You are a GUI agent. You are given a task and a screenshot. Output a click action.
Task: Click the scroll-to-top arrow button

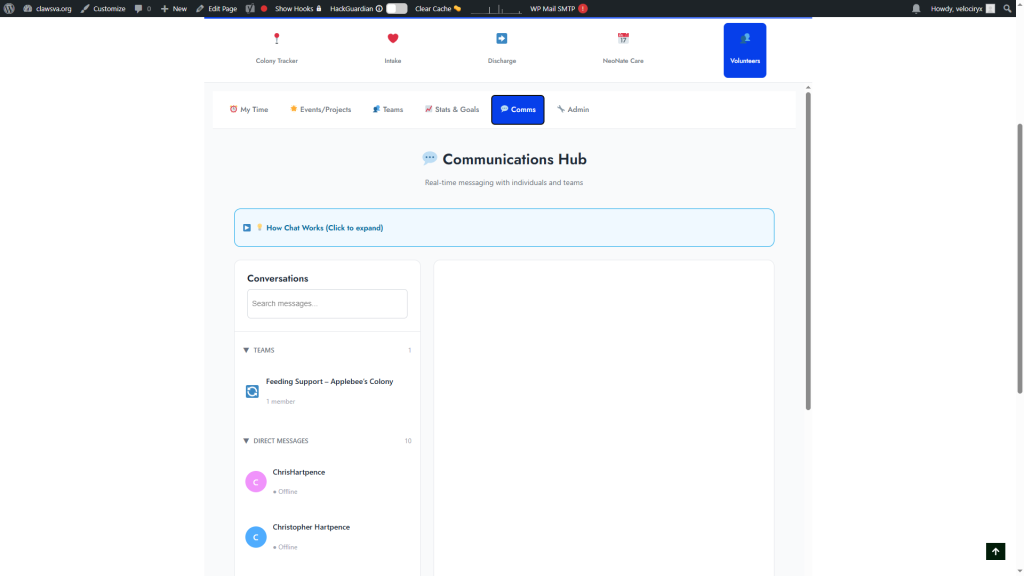pos(995,551)
